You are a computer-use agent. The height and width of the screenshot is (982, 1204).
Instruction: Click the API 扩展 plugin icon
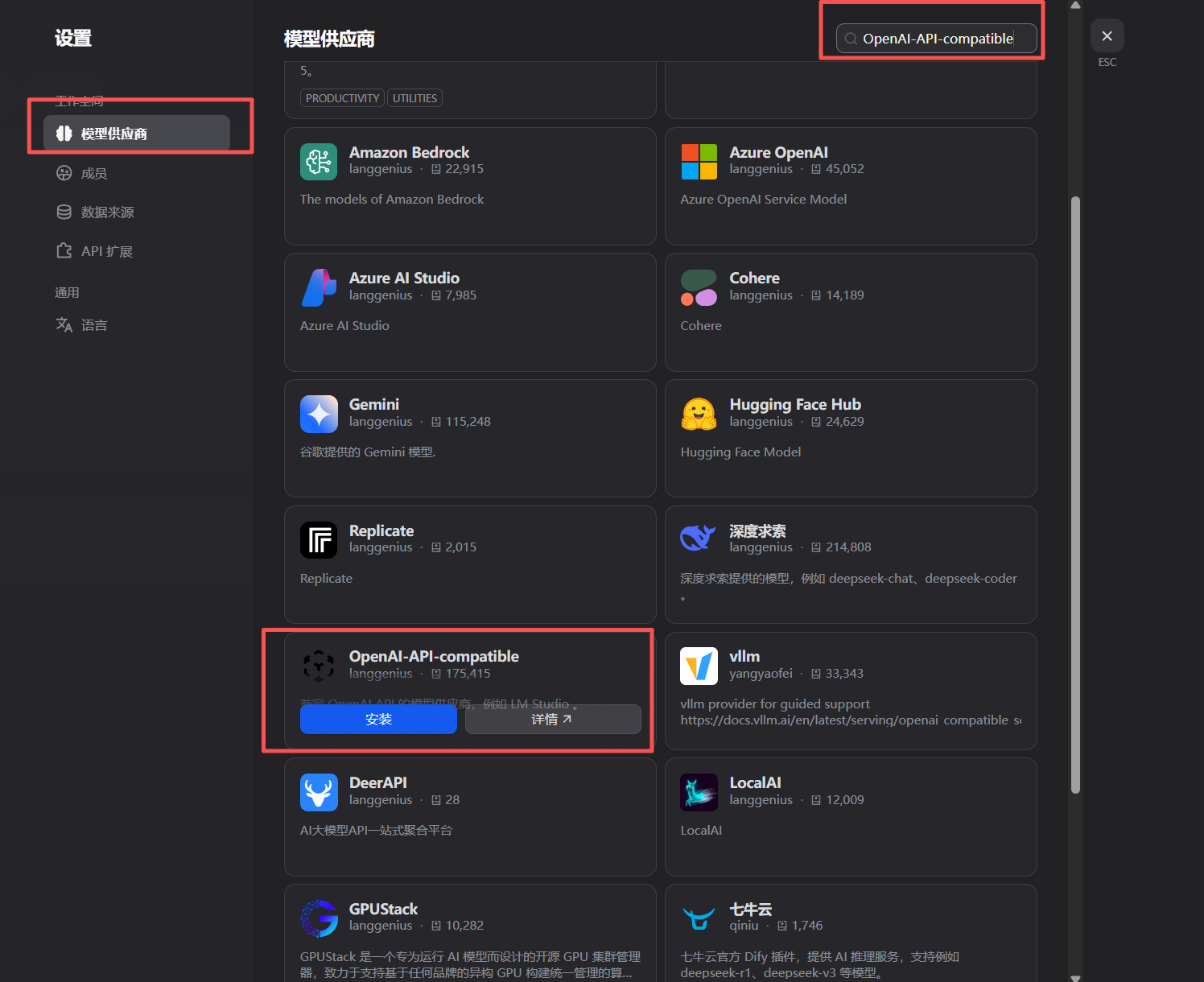64,251
